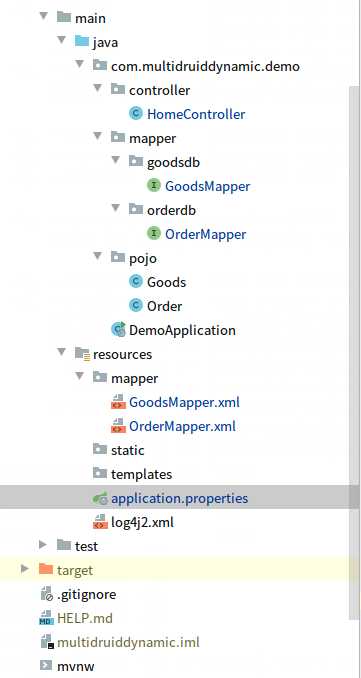Collapse the resources folder arrow

tap(61, 352)
